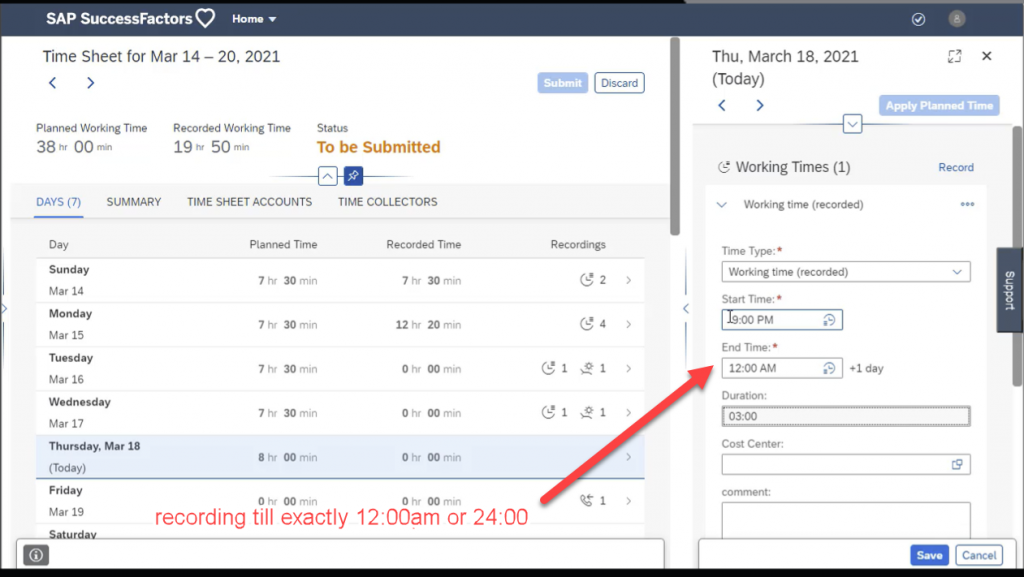Open the Support side tab
This screenshot has width=1024, height=577.
[1010, 290]
